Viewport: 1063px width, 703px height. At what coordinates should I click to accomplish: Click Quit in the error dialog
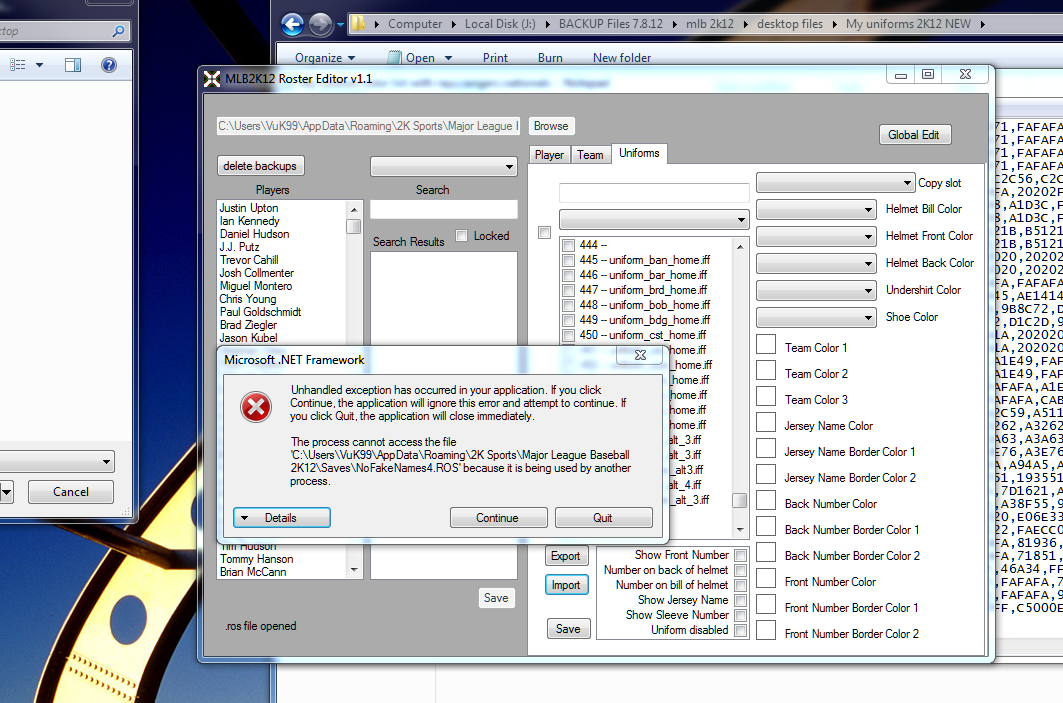point(603,518)
